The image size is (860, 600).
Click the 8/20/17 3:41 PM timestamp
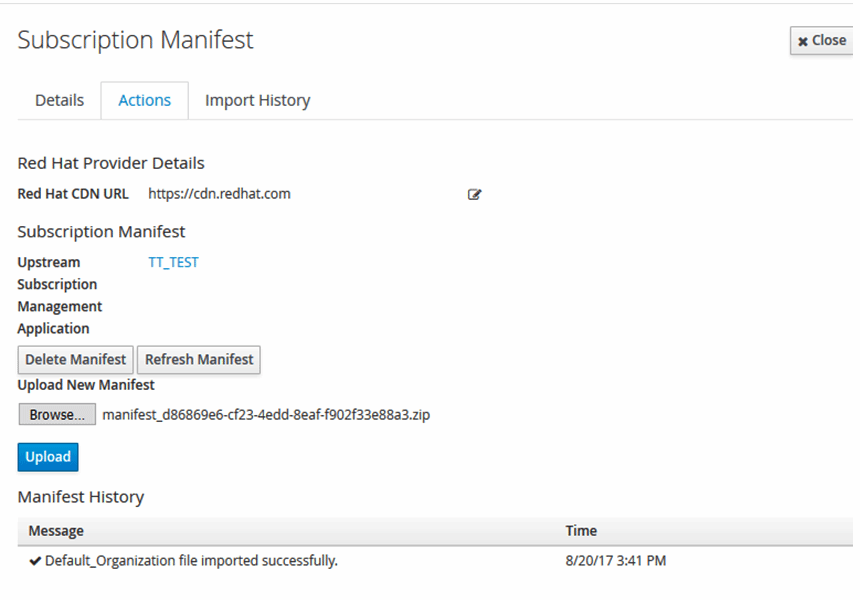[x=616, y=560]
